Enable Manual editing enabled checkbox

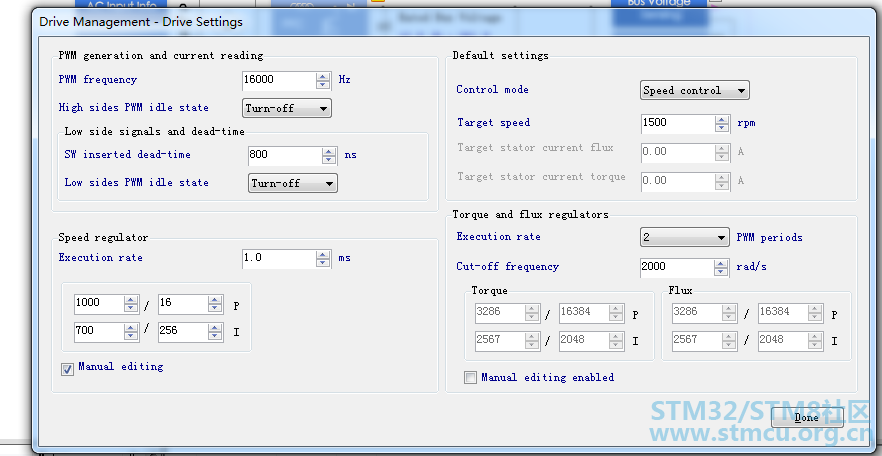tap(470, 378)
